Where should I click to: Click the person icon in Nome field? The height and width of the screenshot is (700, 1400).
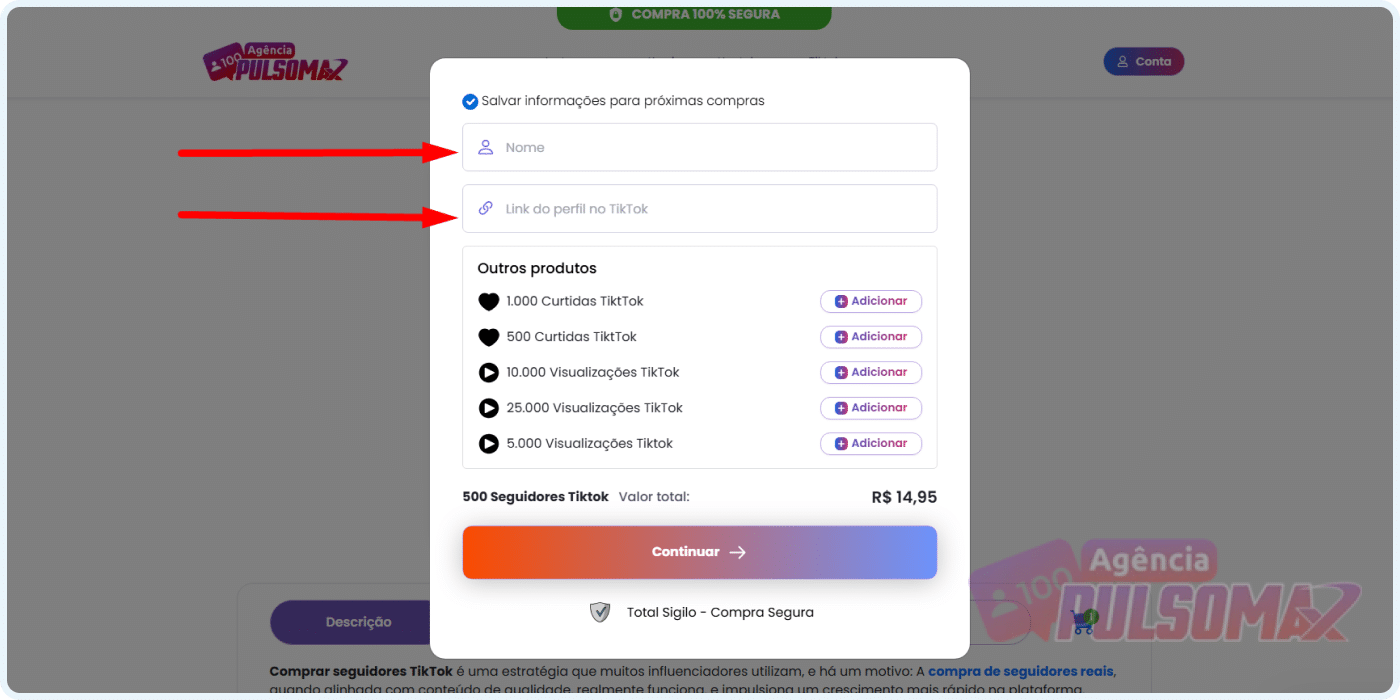486,147
